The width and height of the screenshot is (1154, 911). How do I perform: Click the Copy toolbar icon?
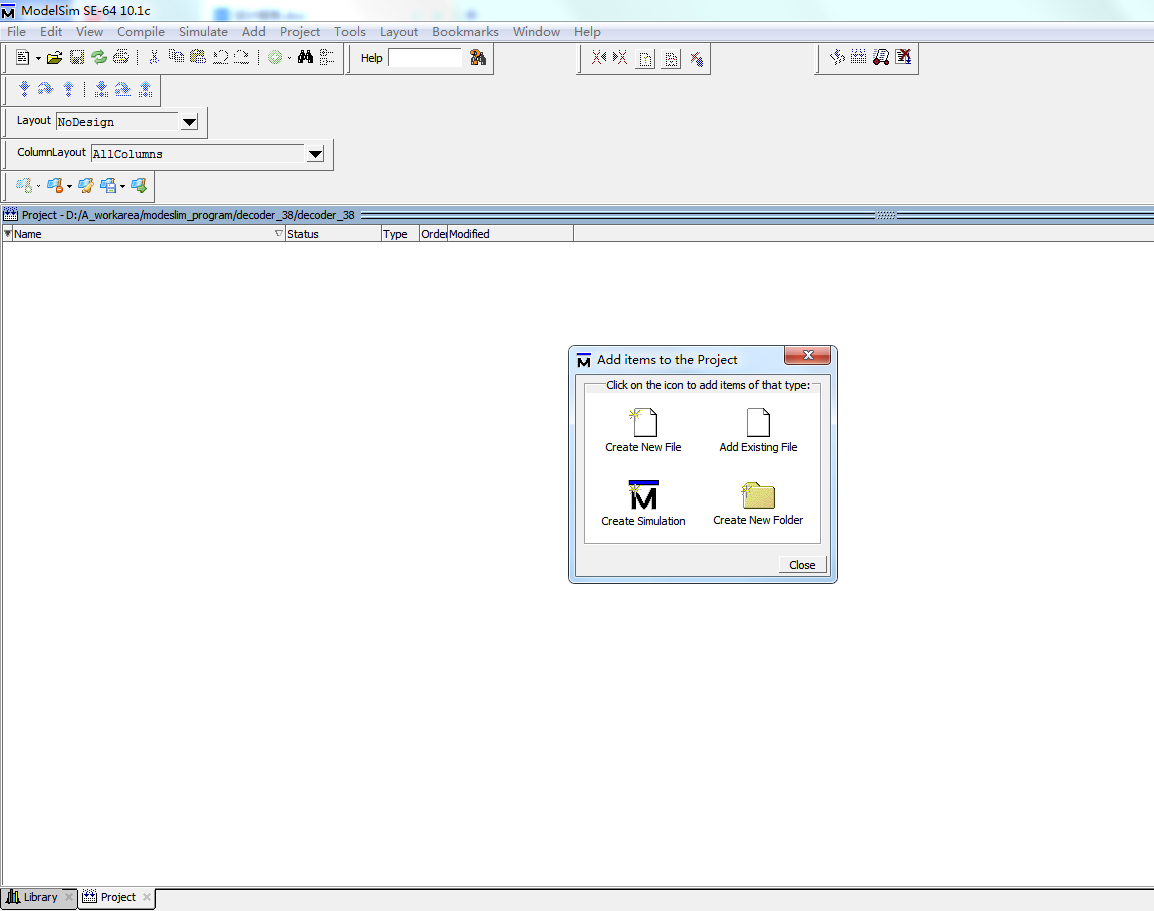[x=176, y=57]
